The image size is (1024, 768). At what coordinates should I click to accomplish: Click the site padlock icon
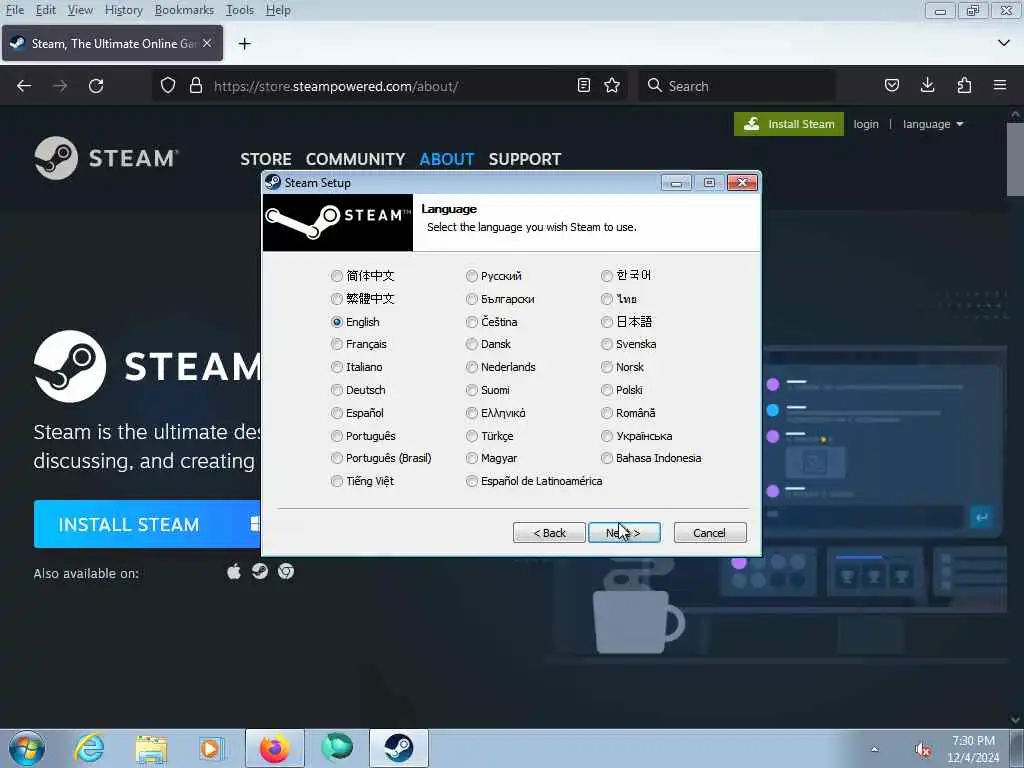[195, 86]
